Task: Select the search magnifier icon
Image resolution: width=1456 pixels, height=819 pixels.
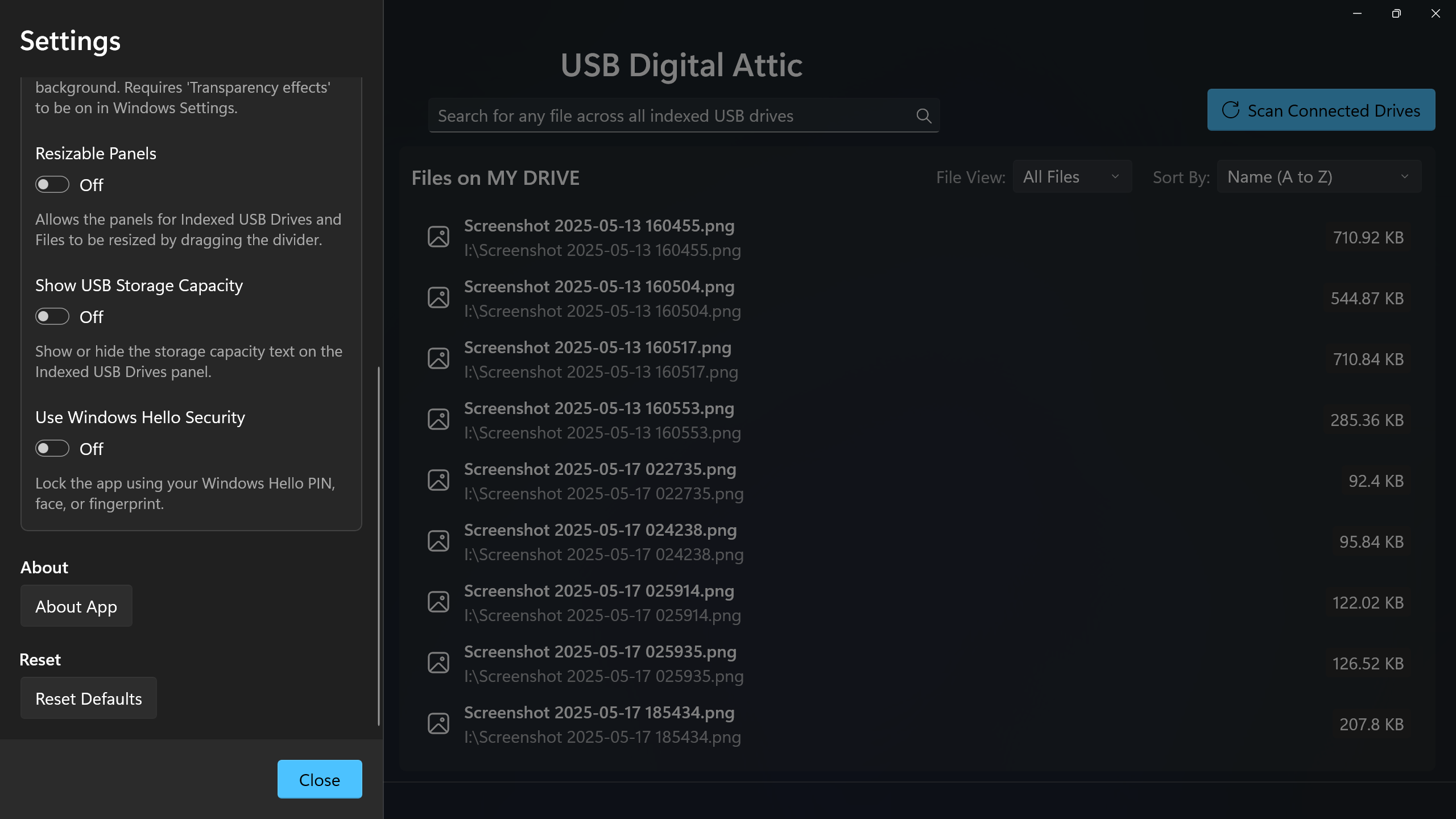Action: [924, 115]
